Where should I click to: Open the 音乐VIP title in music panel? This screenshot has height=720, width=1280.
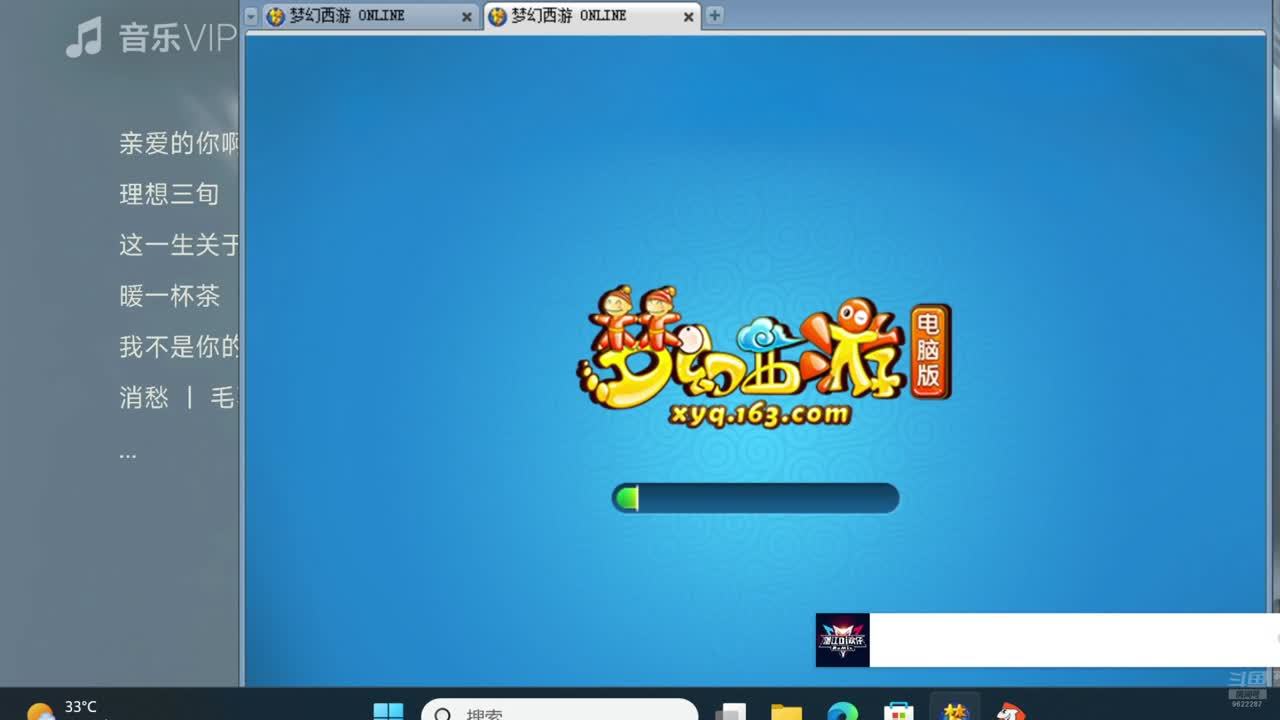[177, 39]
